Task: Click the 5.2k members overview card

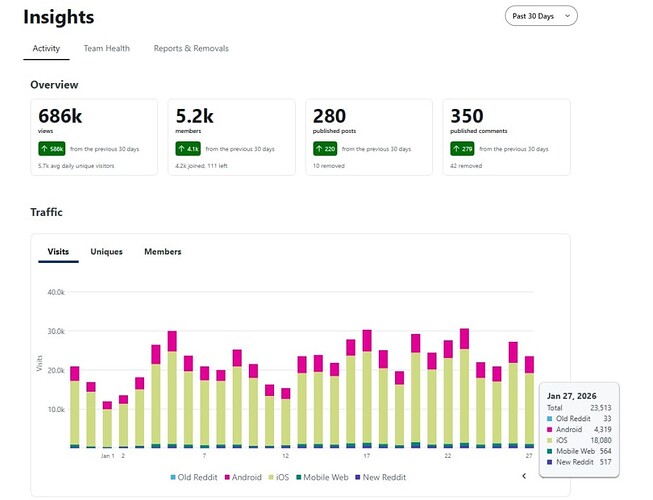Action: pos(231,137)
